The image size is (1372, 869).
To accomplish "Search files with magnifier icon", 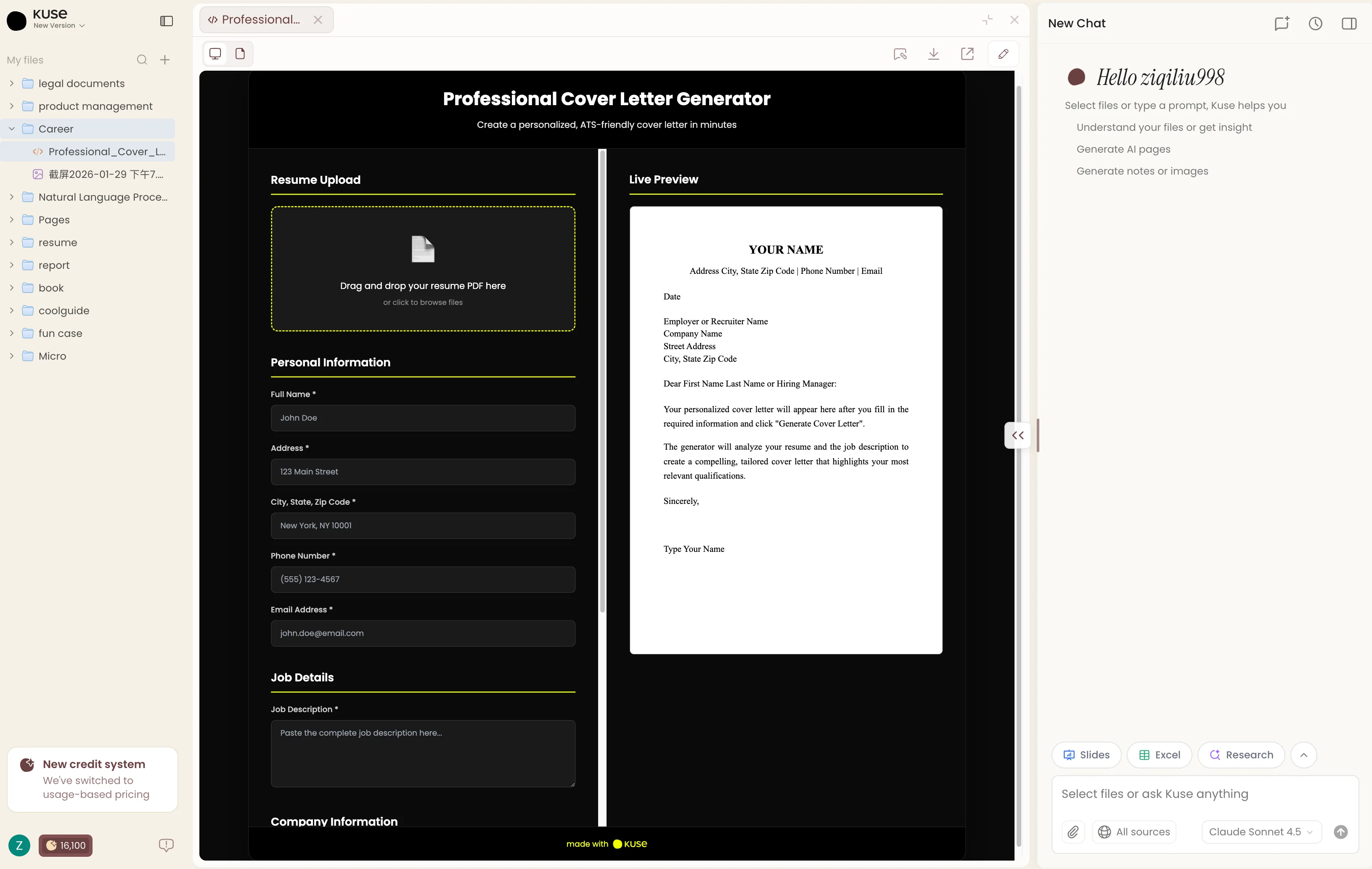I will [x=142, y=60].
